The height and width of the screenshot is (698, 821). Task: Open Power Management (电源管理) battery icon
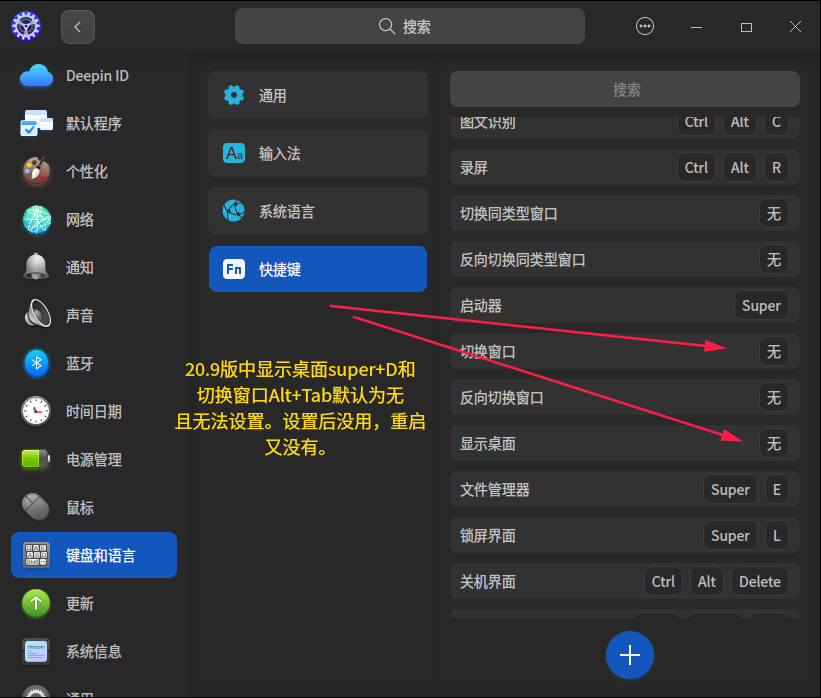(x=35, y=459)
